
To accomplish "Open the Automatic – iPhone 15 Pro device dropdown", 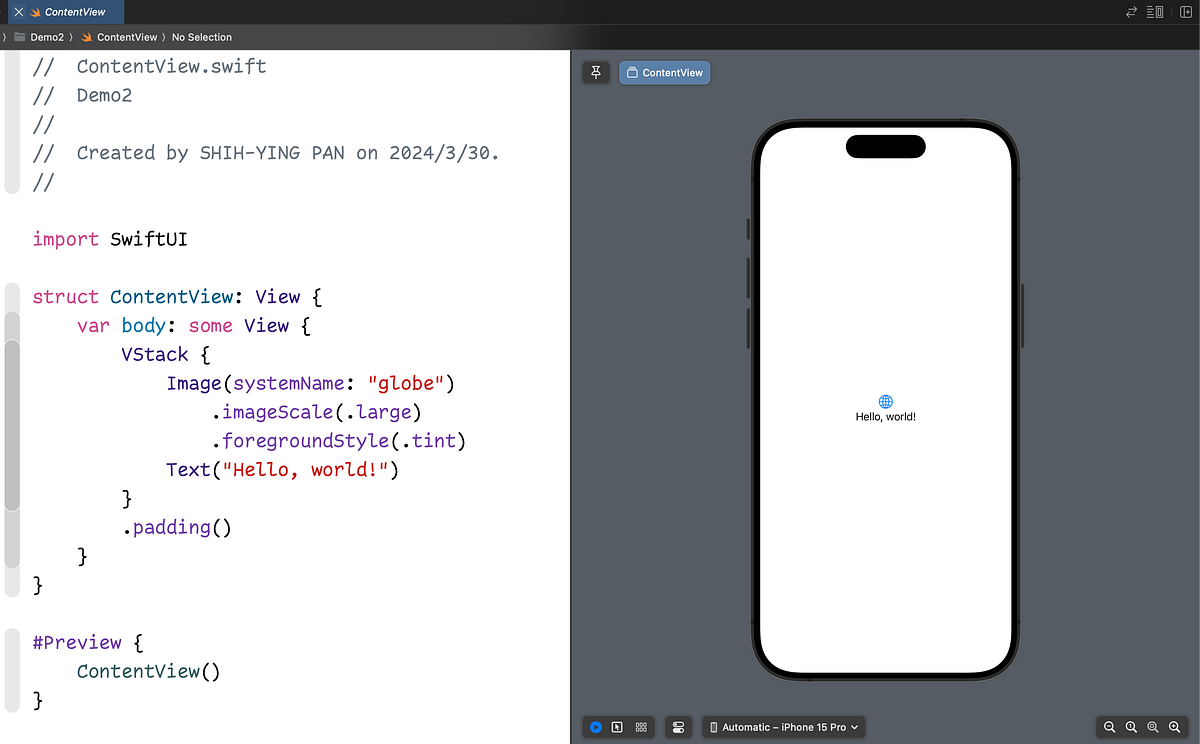I will pyautogui.click(x=783, y=727).
